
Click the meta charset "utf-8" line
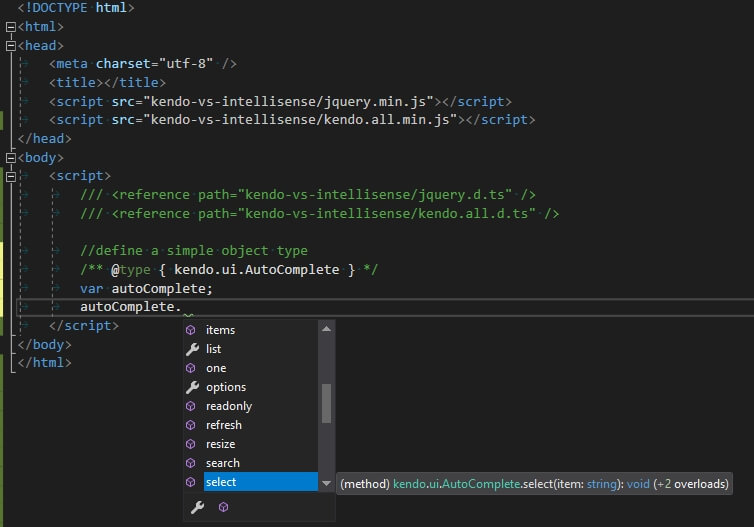pos(142,64)
